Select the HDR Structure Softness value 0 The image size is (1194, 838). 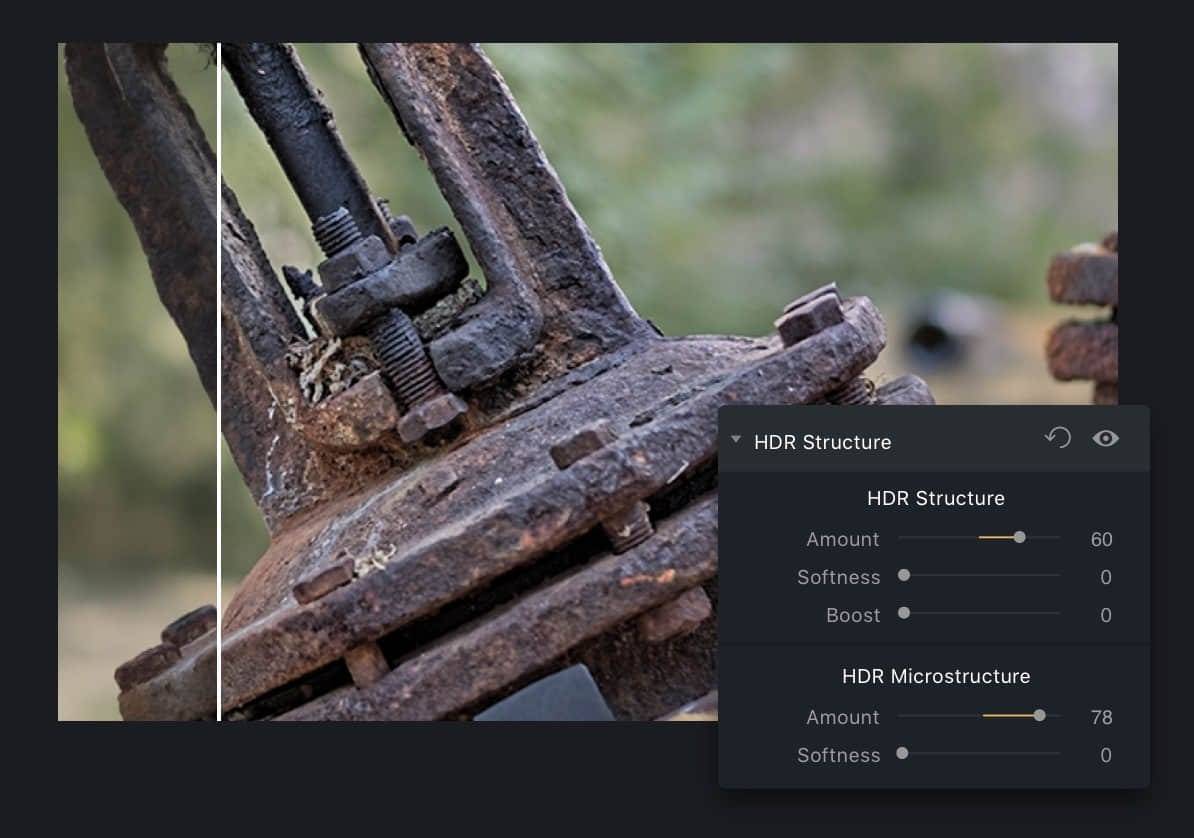[x=1106, y=577]
